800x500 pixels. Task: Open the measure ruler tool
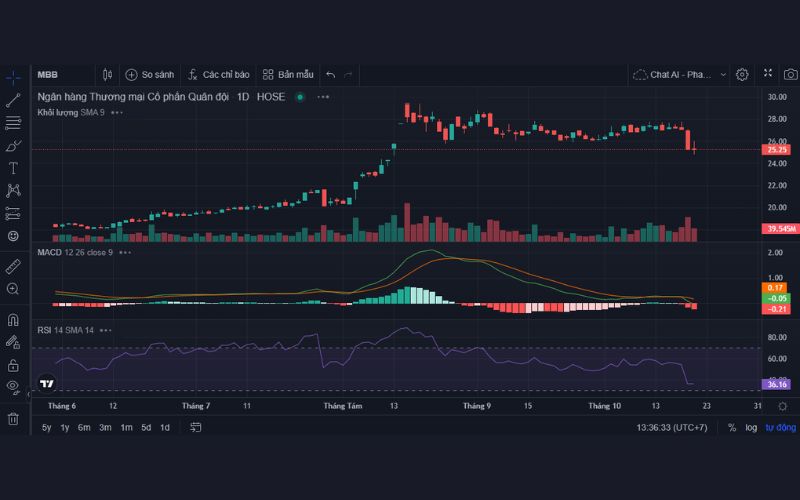[13, 267]
